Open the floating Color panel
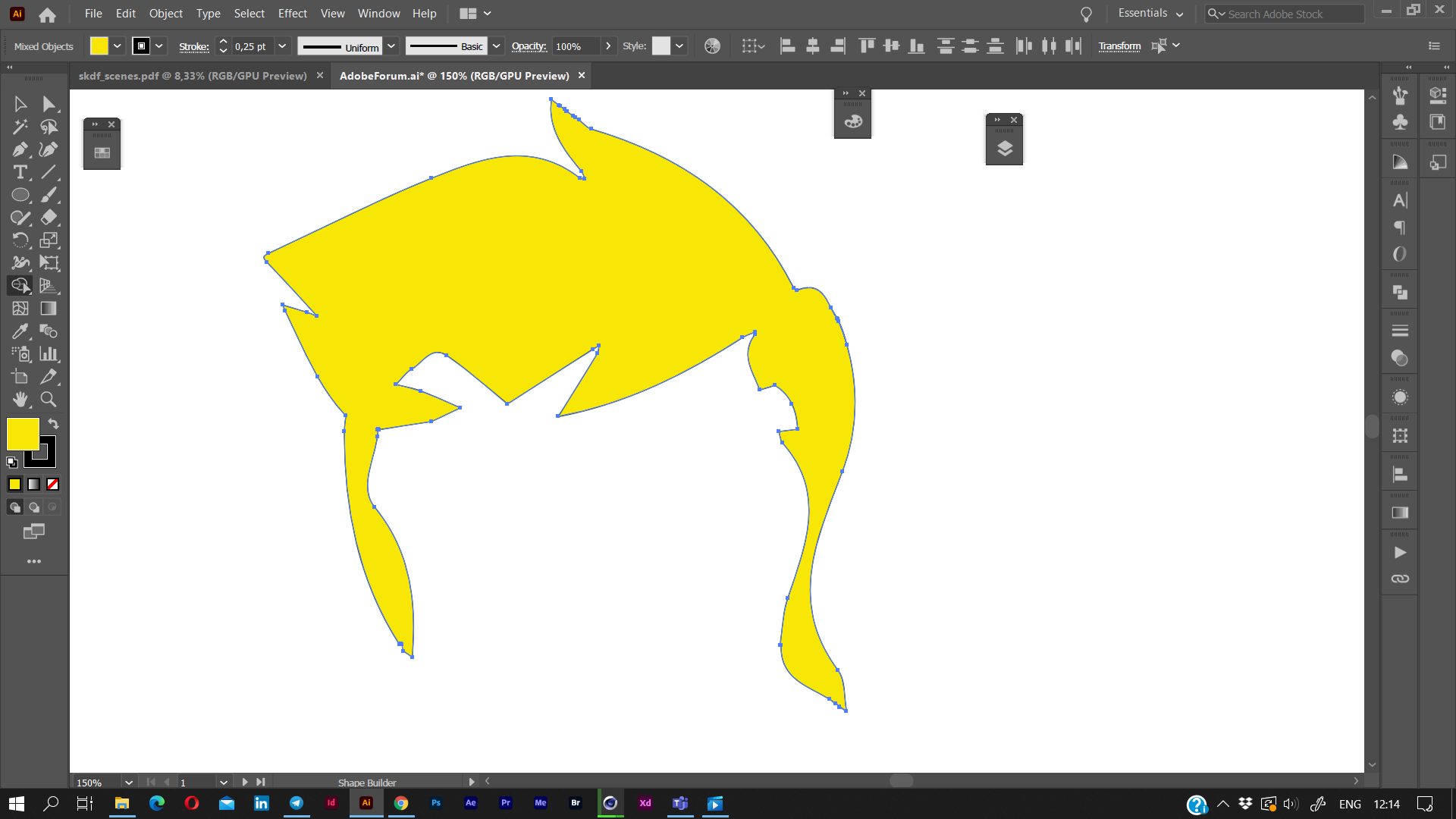 click(852, 121)
